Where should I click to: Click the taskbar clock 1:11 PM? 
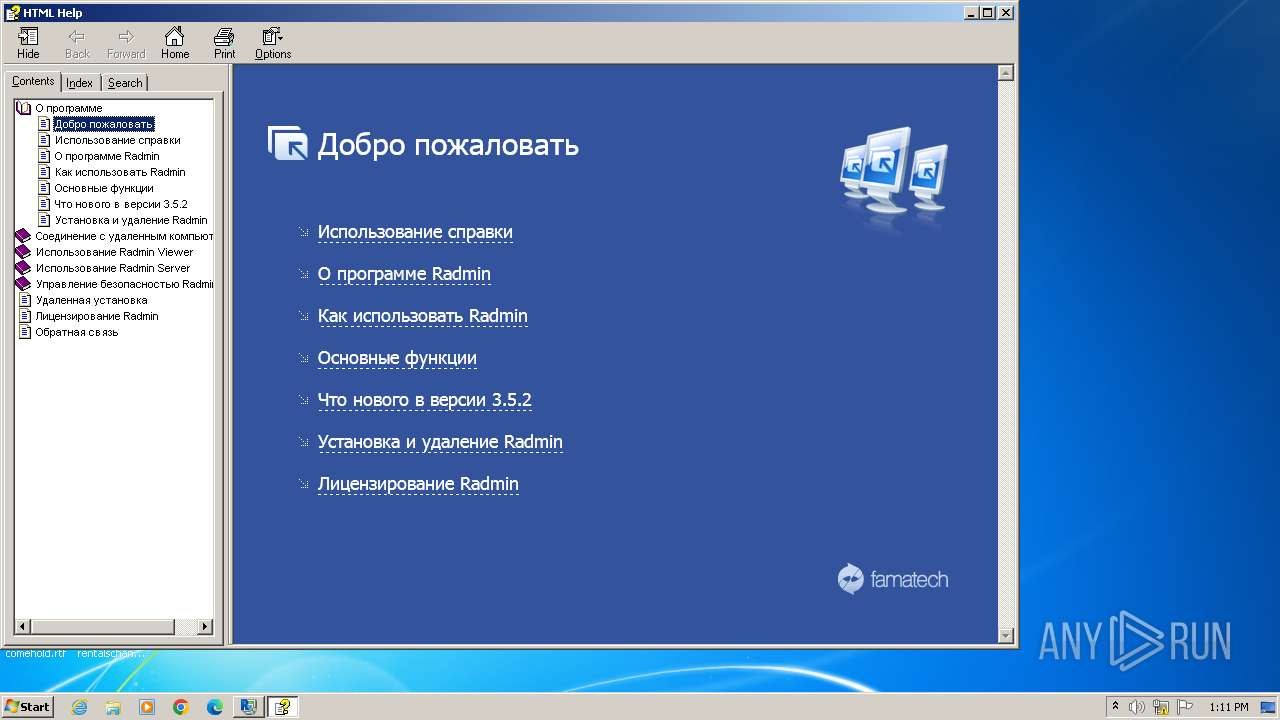point(1228,707)
